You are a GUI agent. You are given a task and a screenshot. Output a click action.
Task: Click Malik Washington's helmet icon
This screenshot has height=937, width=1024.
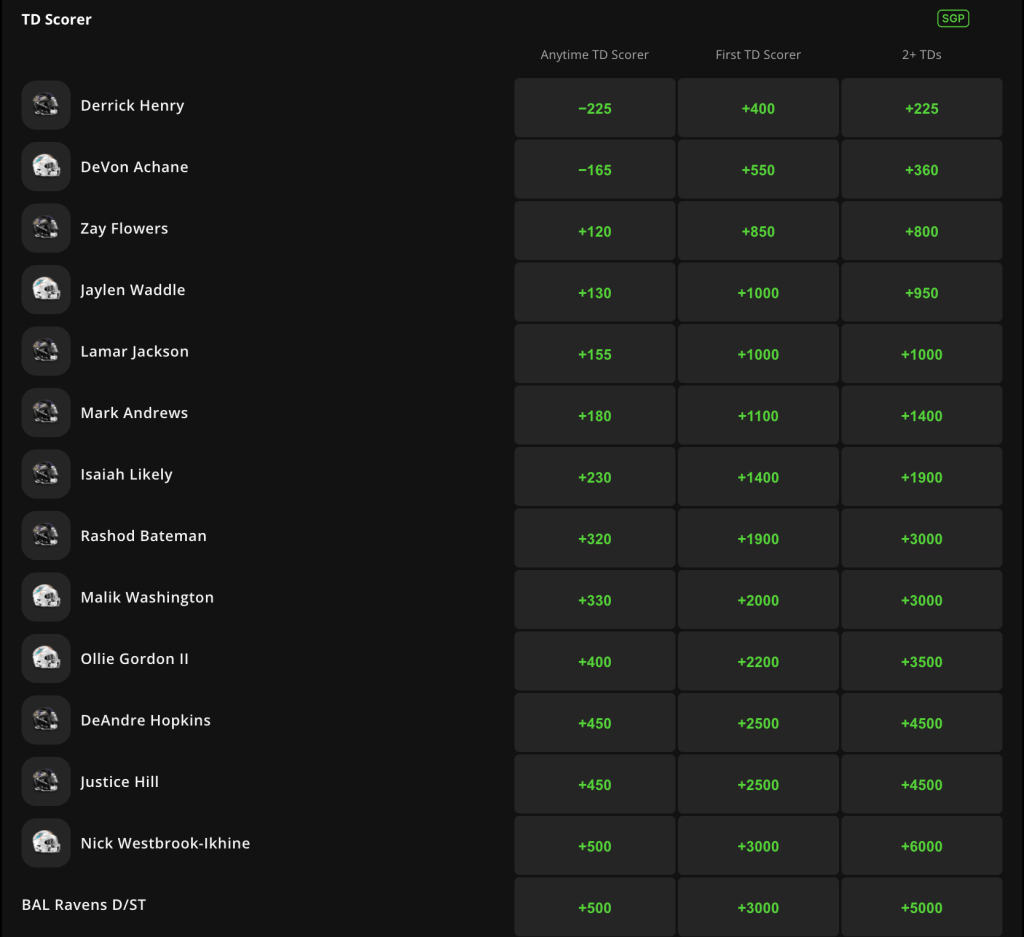[x=46, y=598]
